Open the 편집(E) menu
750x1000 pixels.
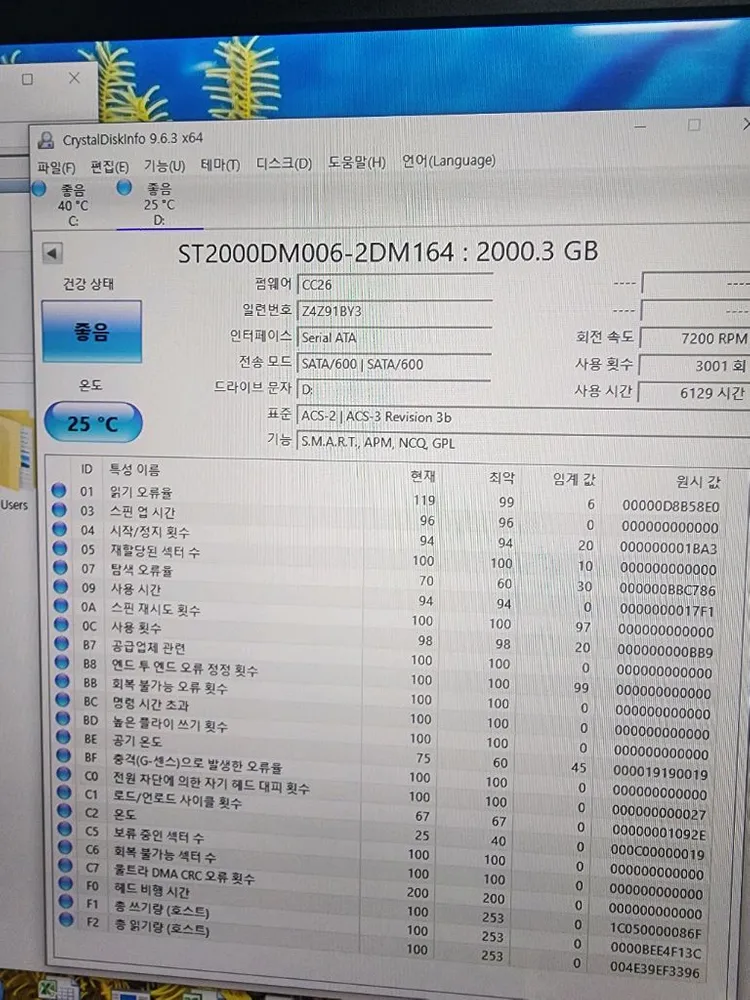coord(109,166)
